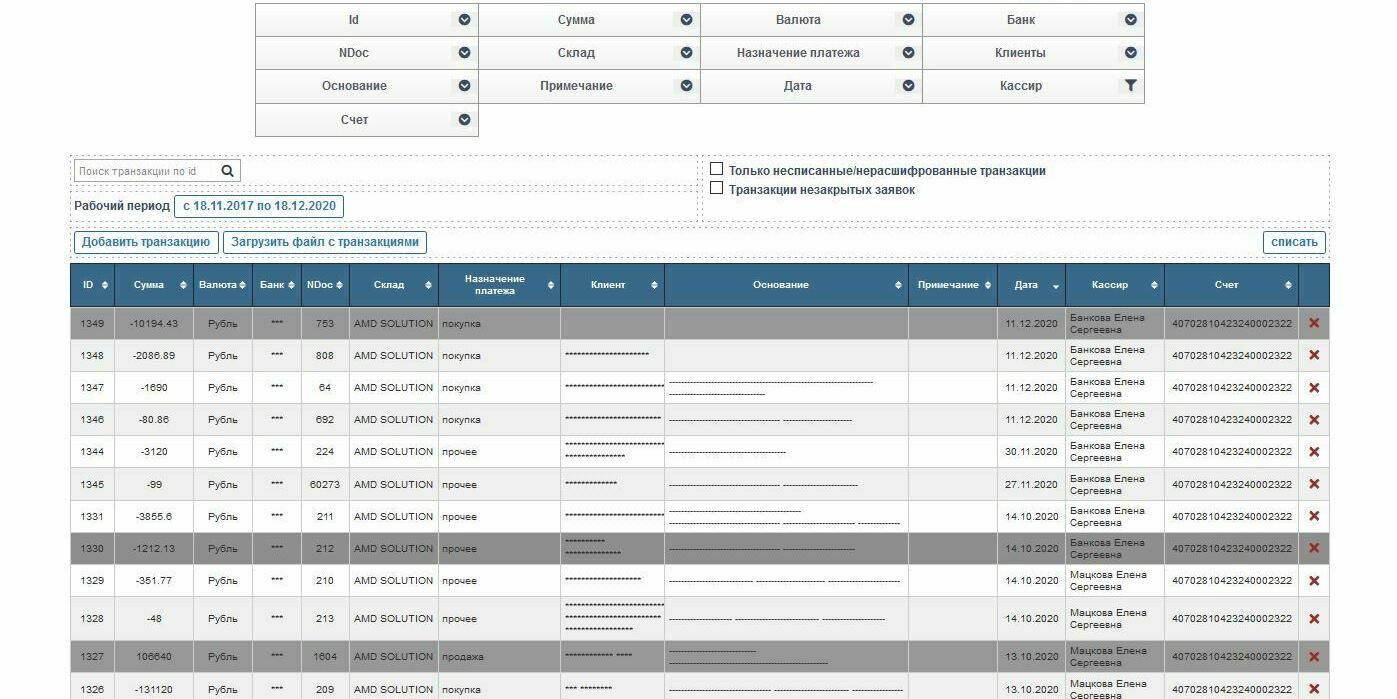This screenshot has width=1397, height=699.
Task: Toggle Транзакции незакрытых заявок checkbox
Action: (716, 188)
